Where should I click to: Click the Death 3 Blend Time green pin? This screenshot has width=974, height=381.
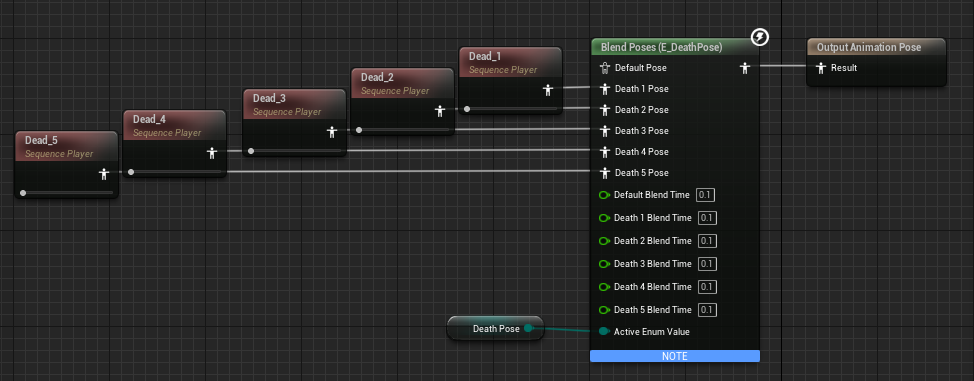(604, 264)
